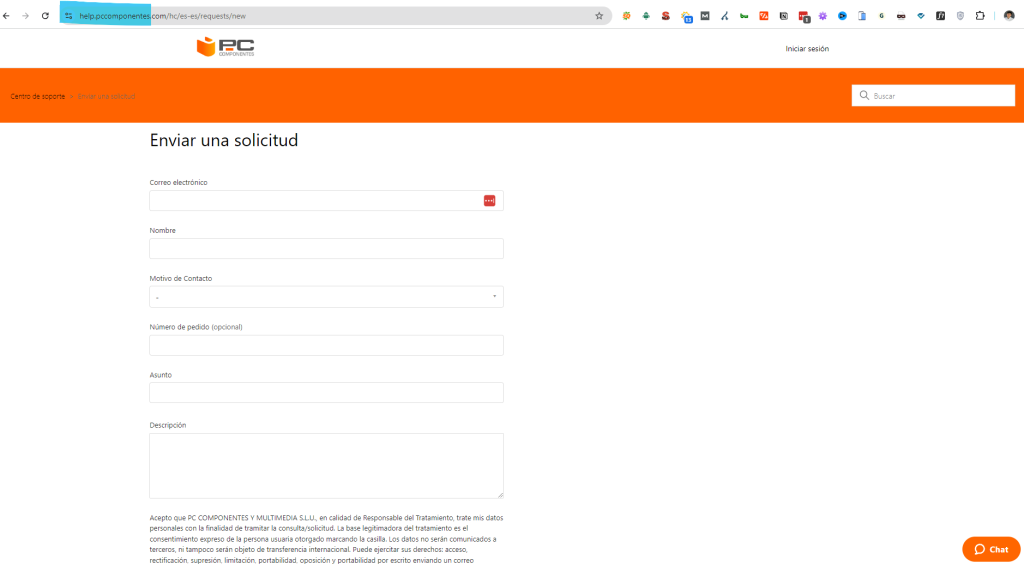
Task: Click the Notion extension icon
Action: tap(783, 16)
